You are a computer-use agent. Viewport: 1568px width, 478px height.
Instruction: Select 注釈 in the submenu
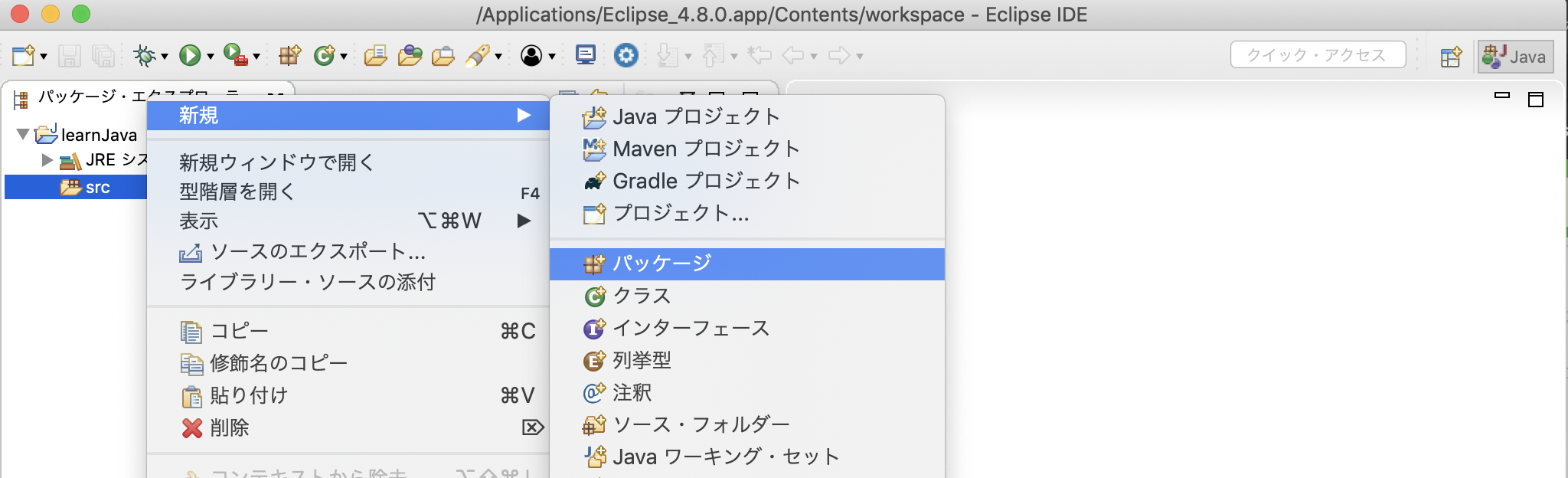tap(747, 392)
